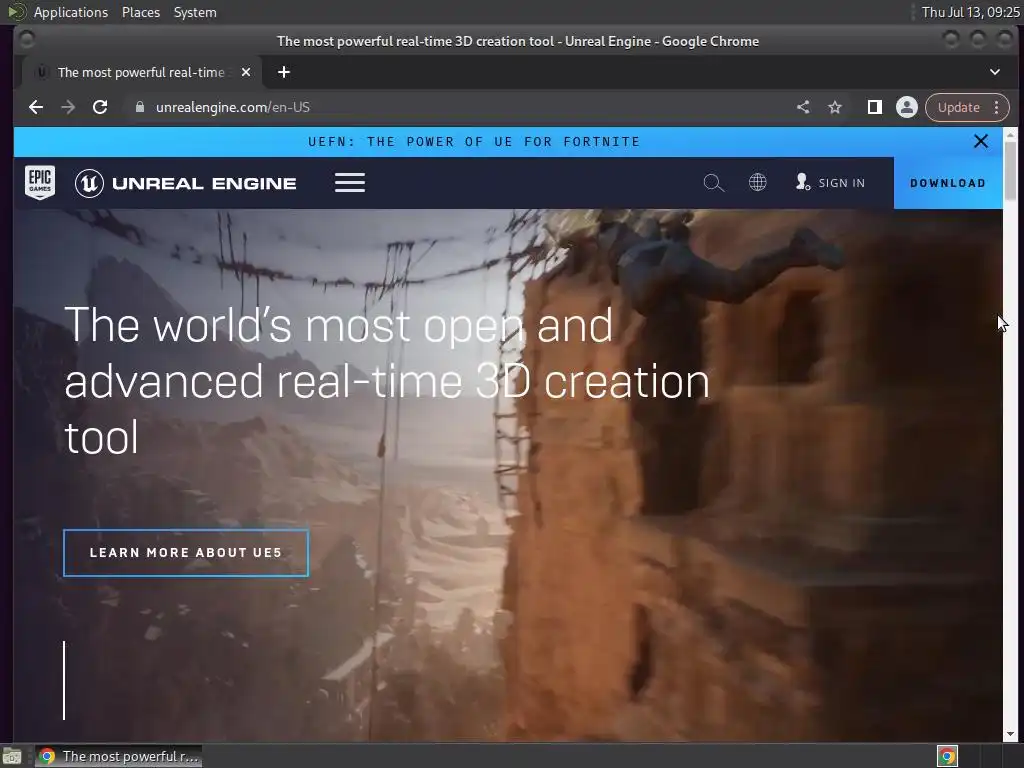This screenshot has height=768, width=1024.
Task: Open the hamburger navigation menu
Action: pos(350,183)
